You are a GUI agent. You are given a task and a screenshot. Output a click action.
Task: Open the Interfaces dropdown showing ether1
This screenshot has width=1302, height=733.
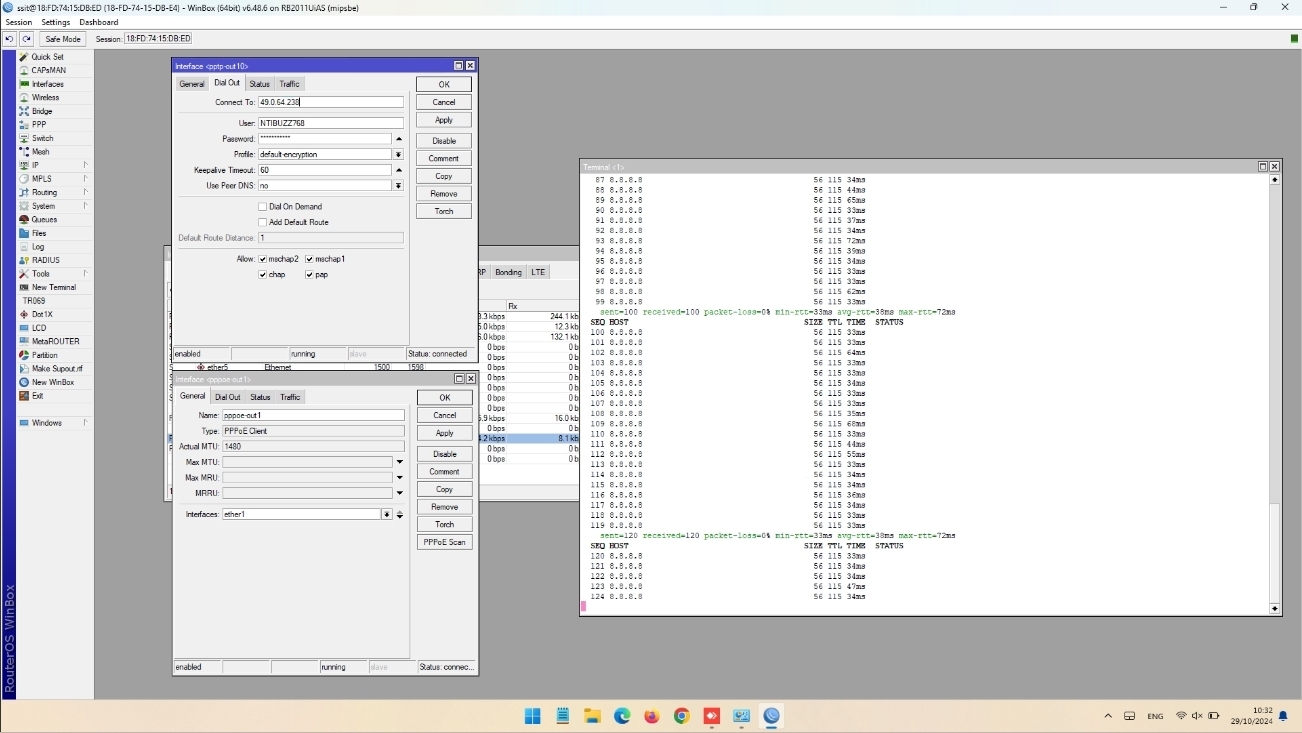click(x=387, y=514)
